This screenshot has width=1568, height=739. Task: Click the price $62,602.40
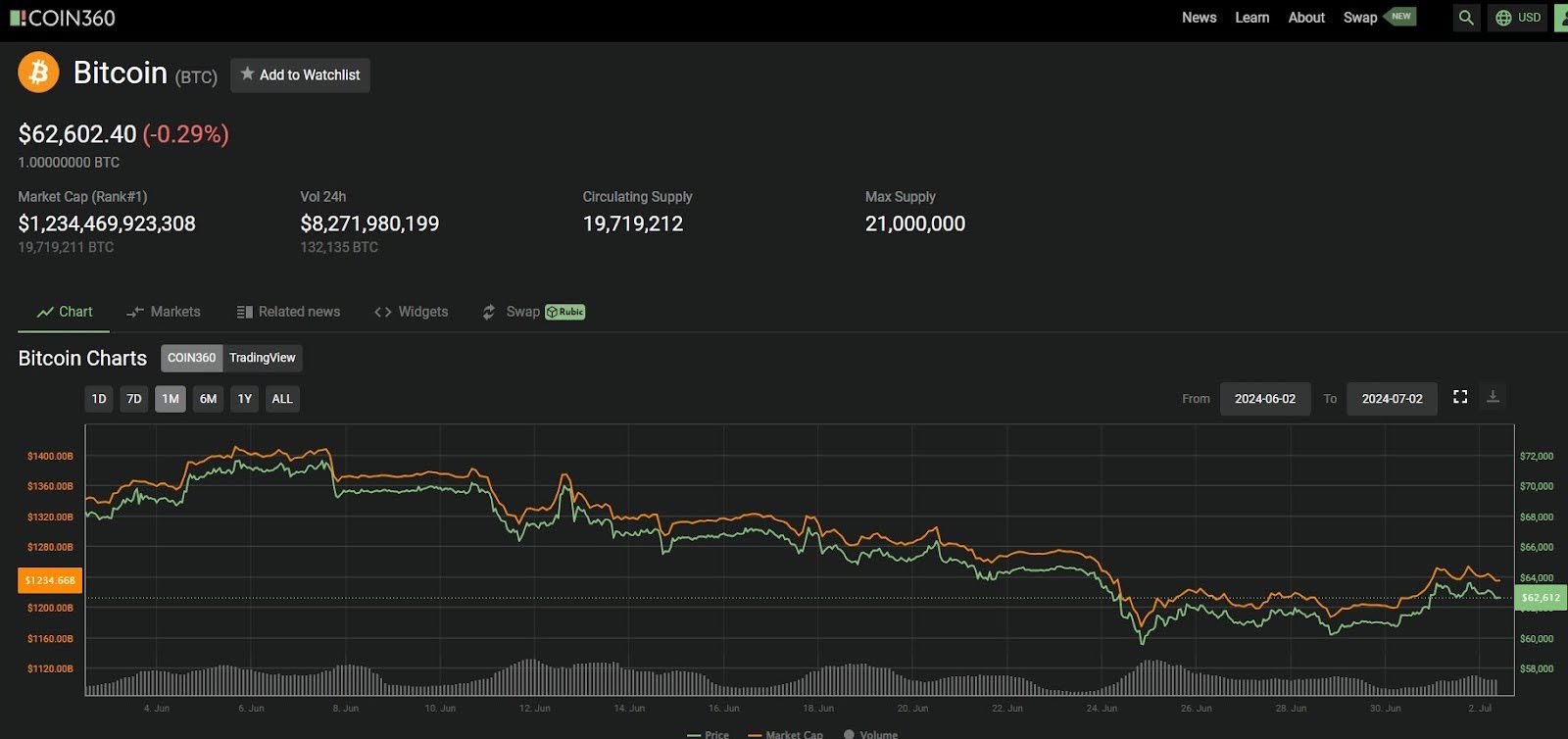click(x=77, y=134)
